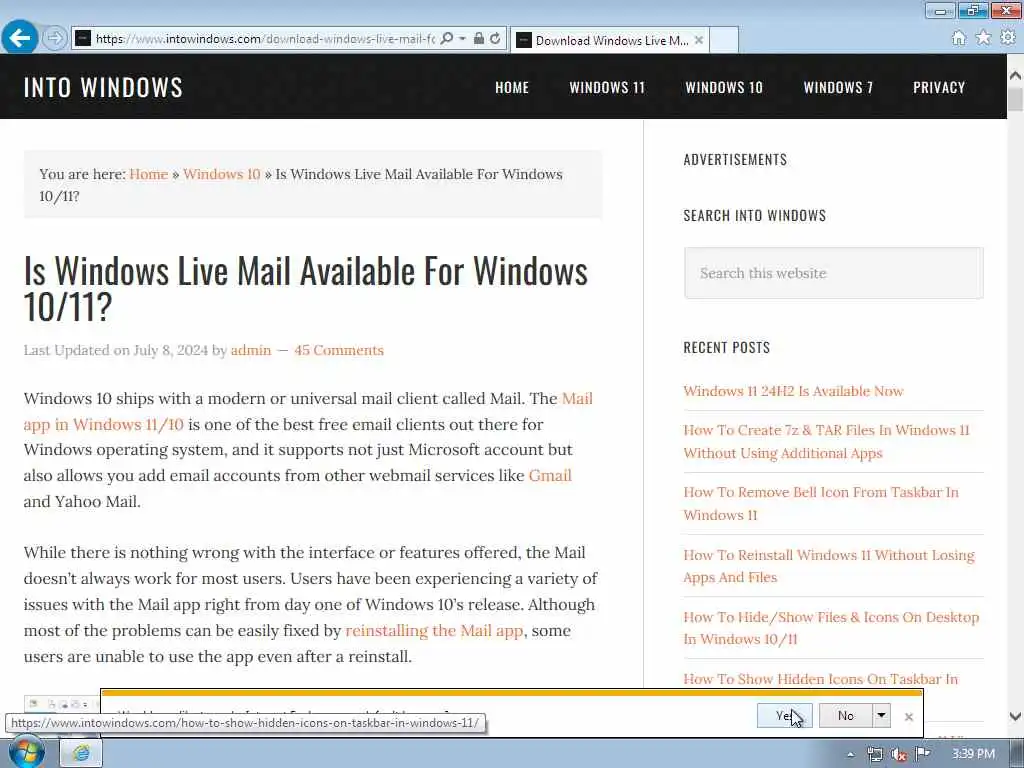The height and width of the screenshot is (768, 1024).
Task: Click the Internet Explorer taskbar icon
Action: click(x=82, y=753)
